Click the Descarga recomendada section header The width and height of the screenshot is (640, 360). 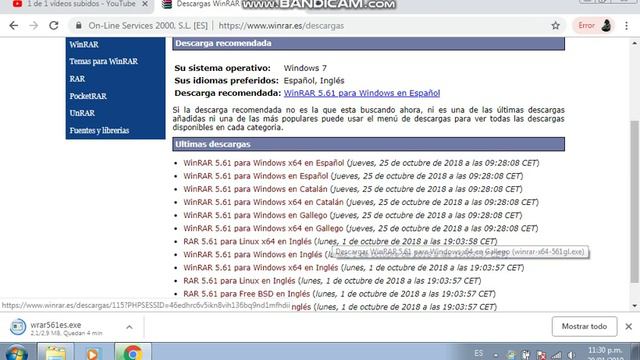(x=368, y=43)
